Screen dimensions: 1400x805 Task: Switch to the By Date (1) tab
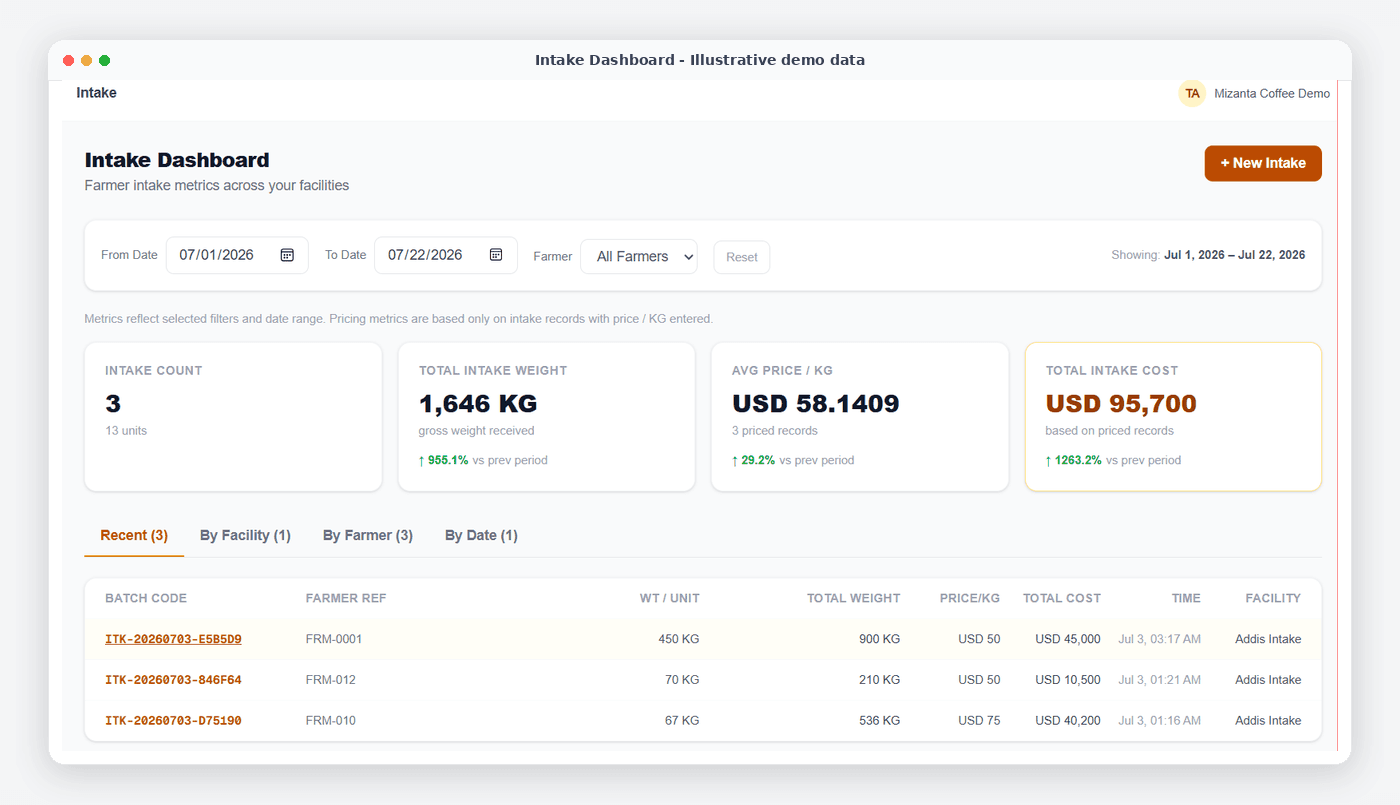tap(481, 535)
